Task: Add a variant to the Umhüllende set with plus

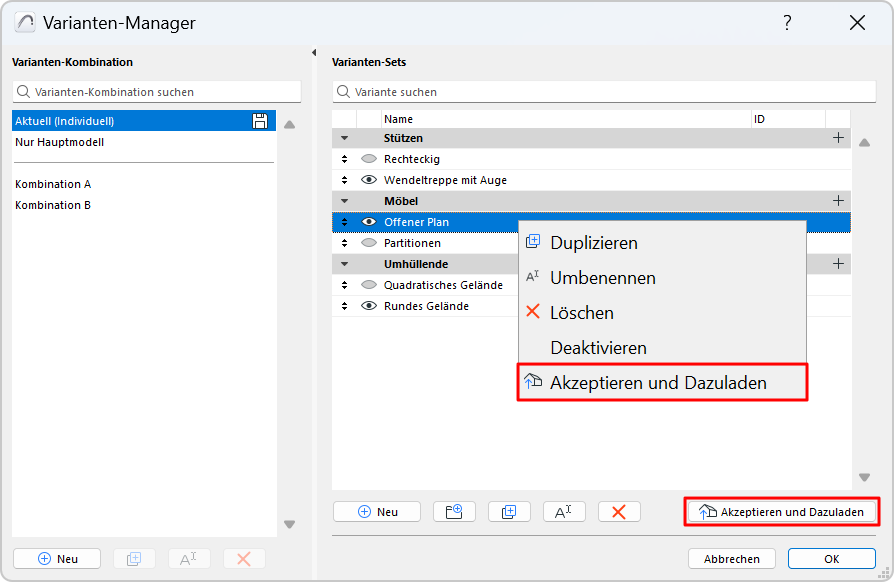Action: [x=838, y=264]
